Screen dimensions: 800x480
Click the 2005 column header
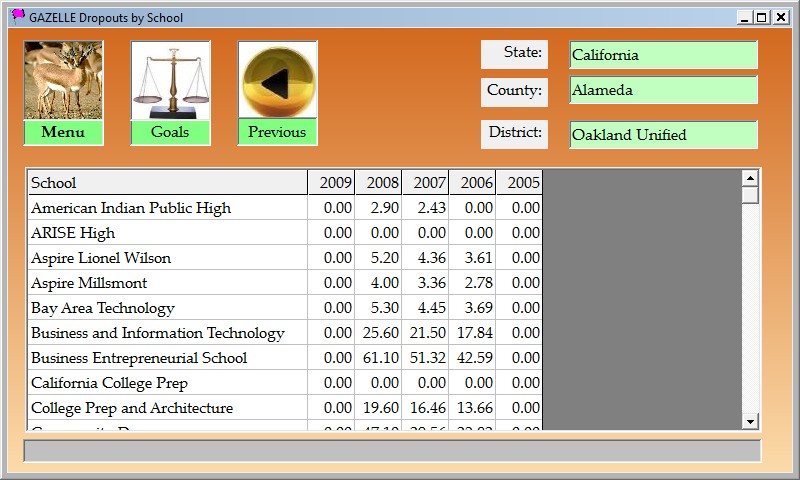[x=520, y=183]
